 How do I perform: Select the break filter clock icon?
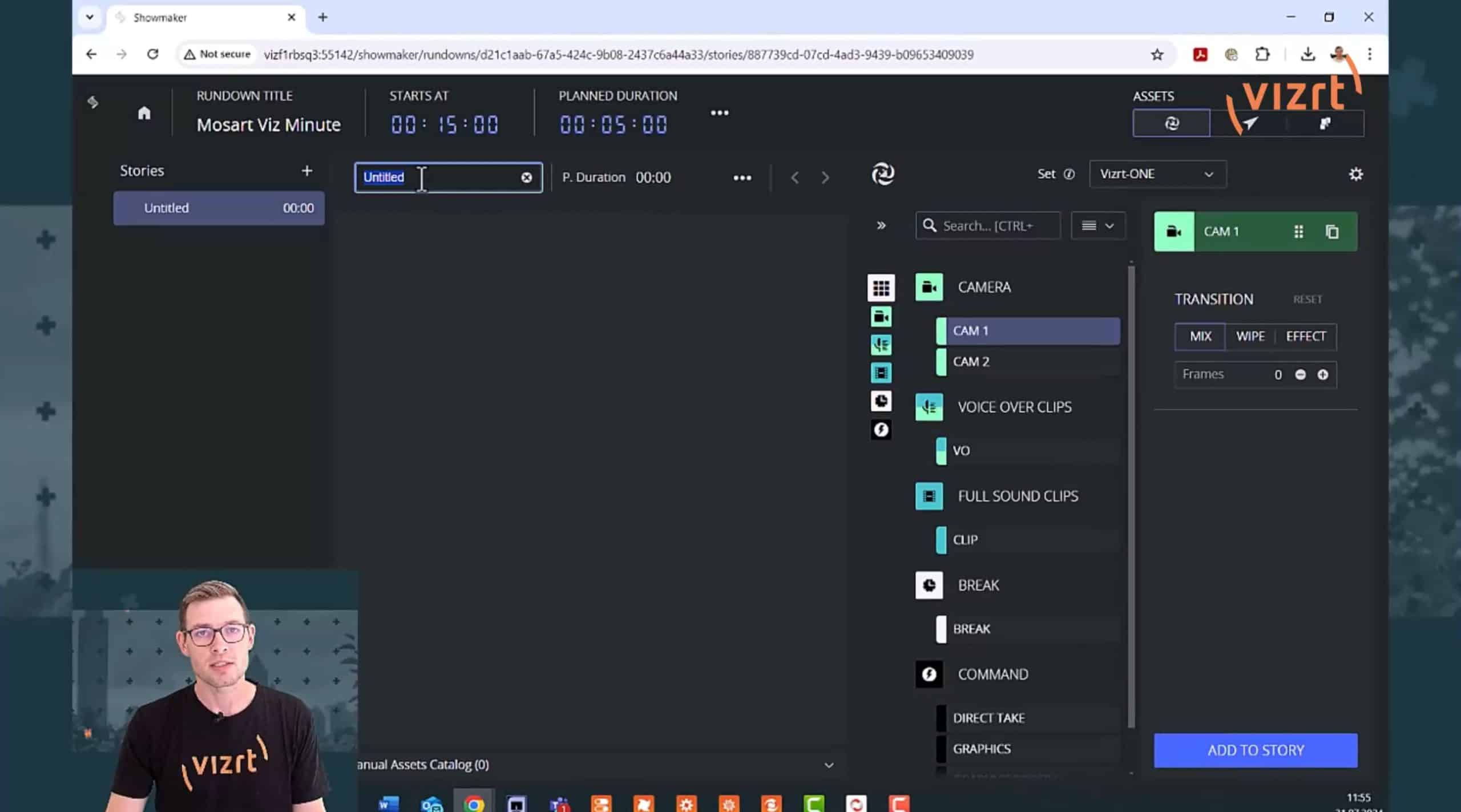tap(881, 401)
